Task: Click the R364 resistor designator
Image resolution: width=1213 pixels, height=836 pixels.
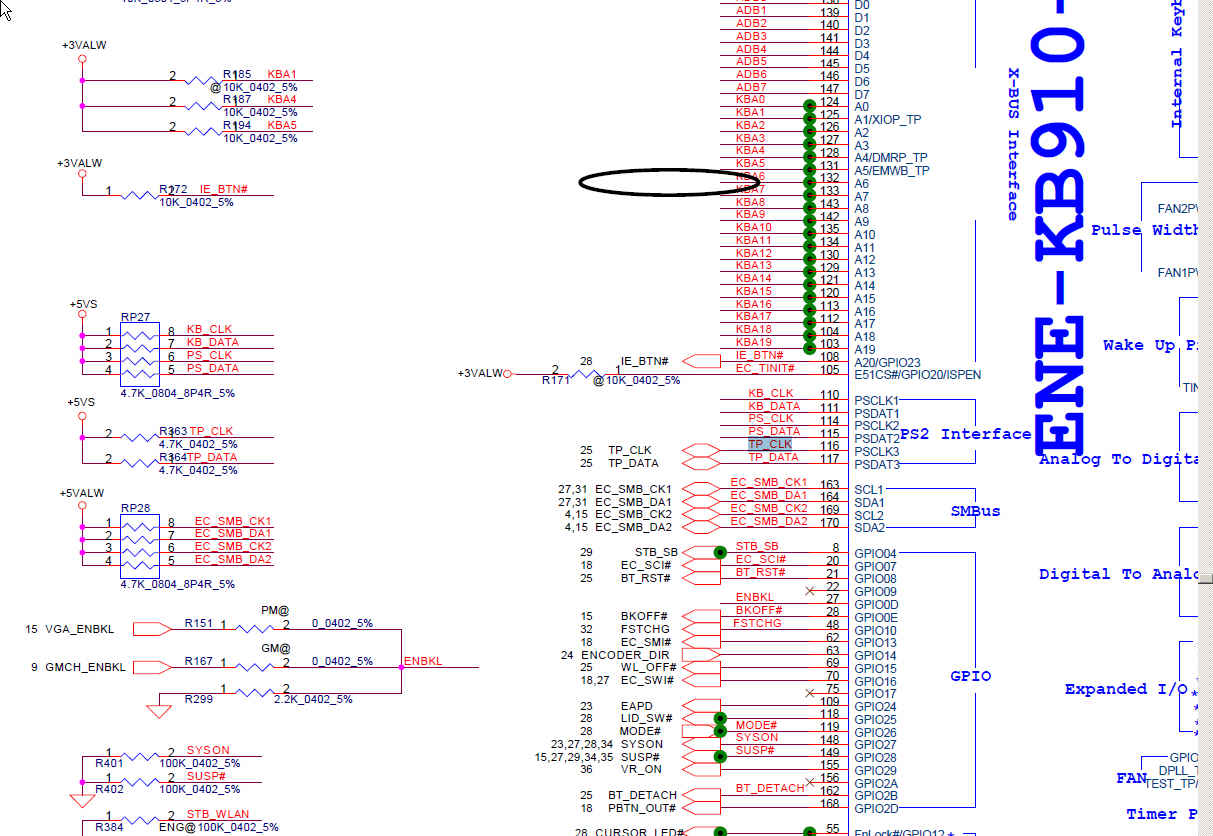Action: [x=173, y=457]
